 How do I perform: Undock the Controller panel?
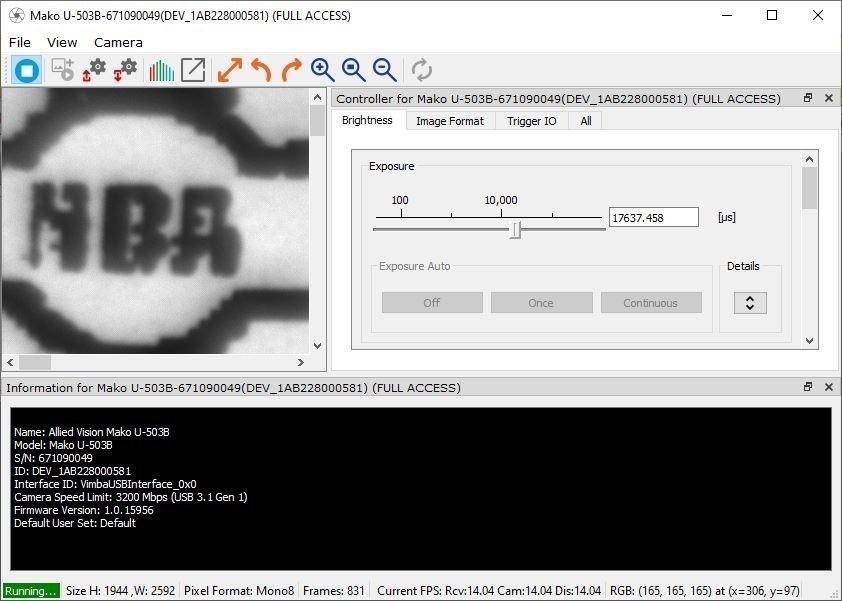point(808,98)
